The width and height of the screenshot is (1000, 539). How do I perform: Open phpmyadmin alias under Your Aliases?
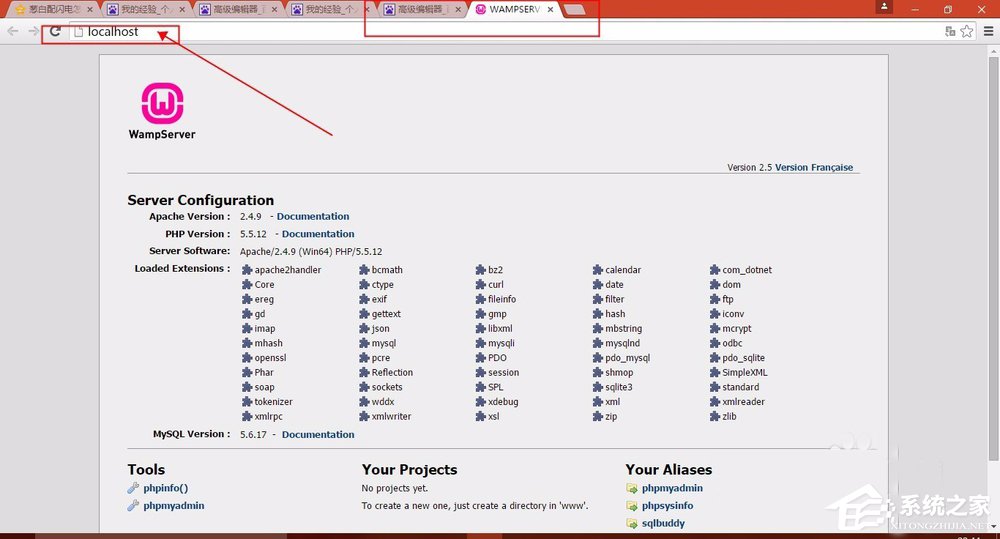click(672, 488)
